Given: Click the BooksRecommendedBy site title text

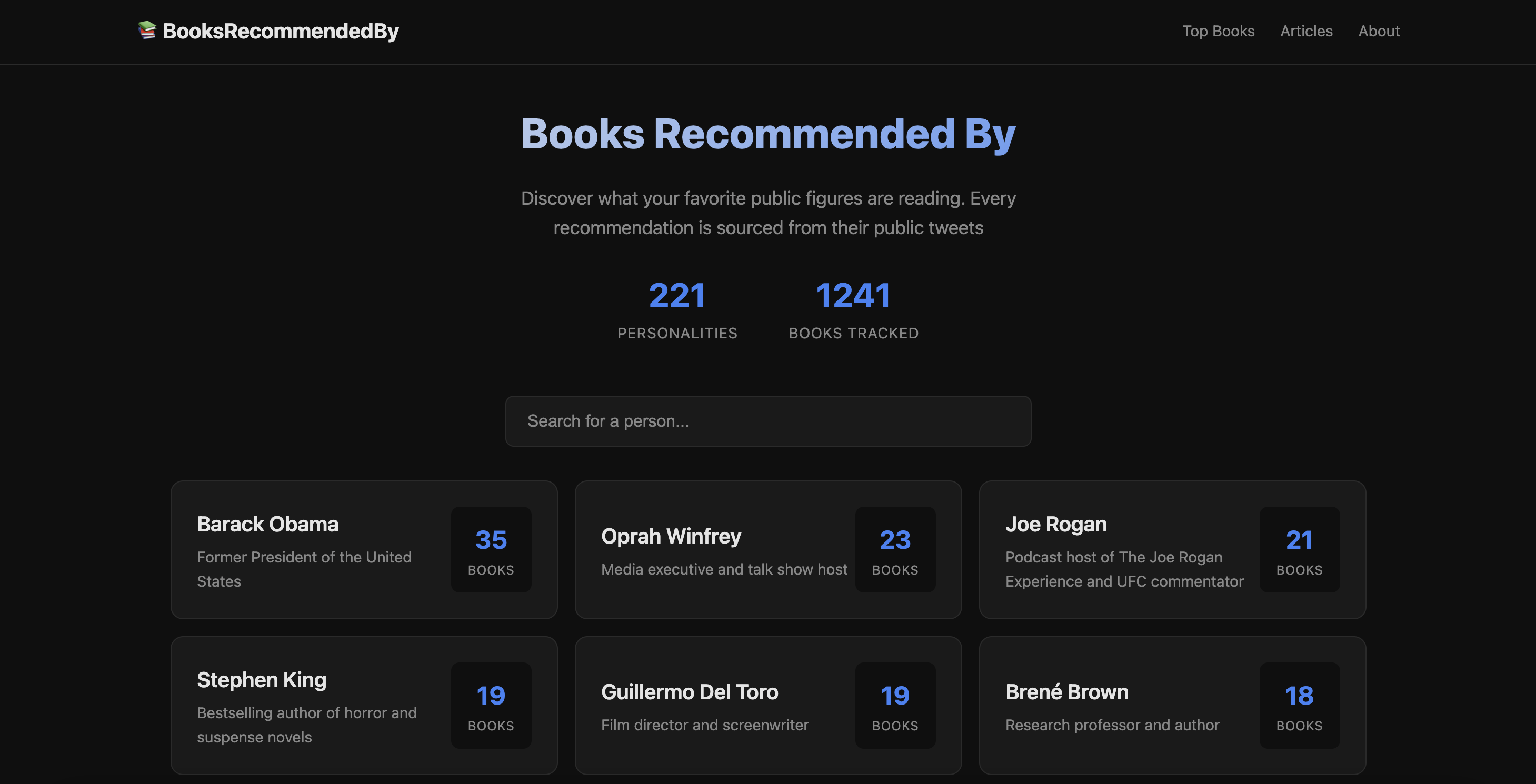Looking at the screenshot, I should [x=281, y=31].
